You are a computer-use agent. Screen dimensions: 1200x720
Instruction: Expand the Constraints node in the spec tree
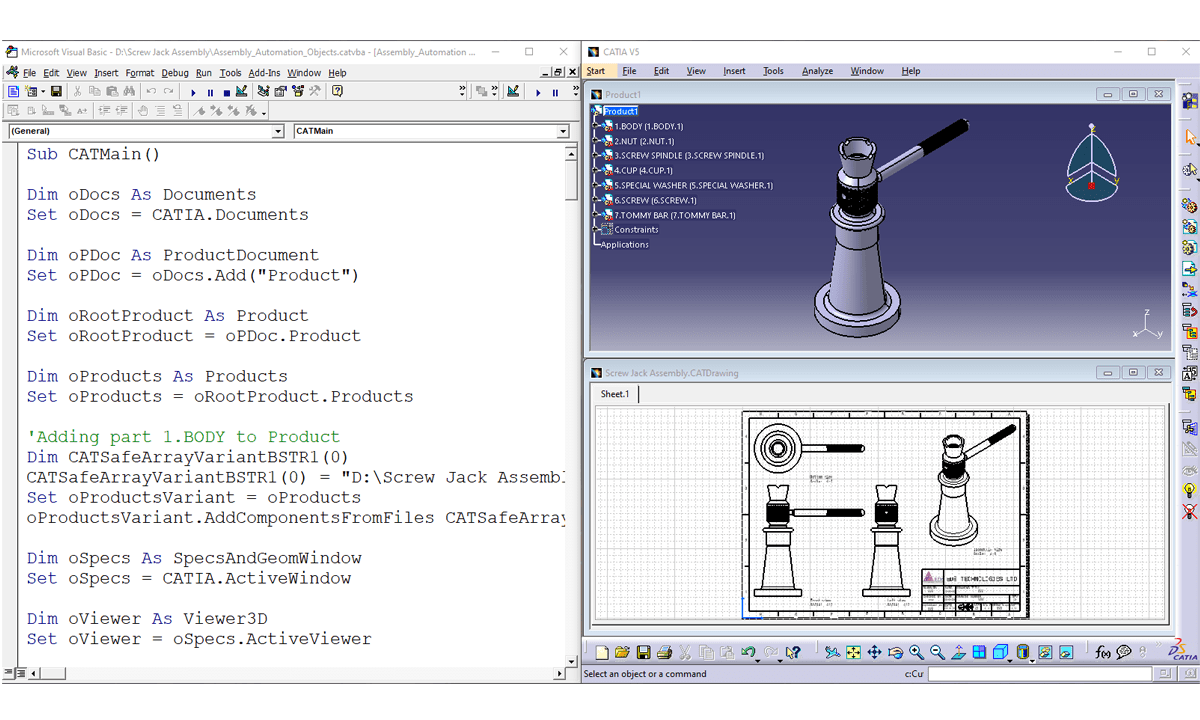coord(597,229)
